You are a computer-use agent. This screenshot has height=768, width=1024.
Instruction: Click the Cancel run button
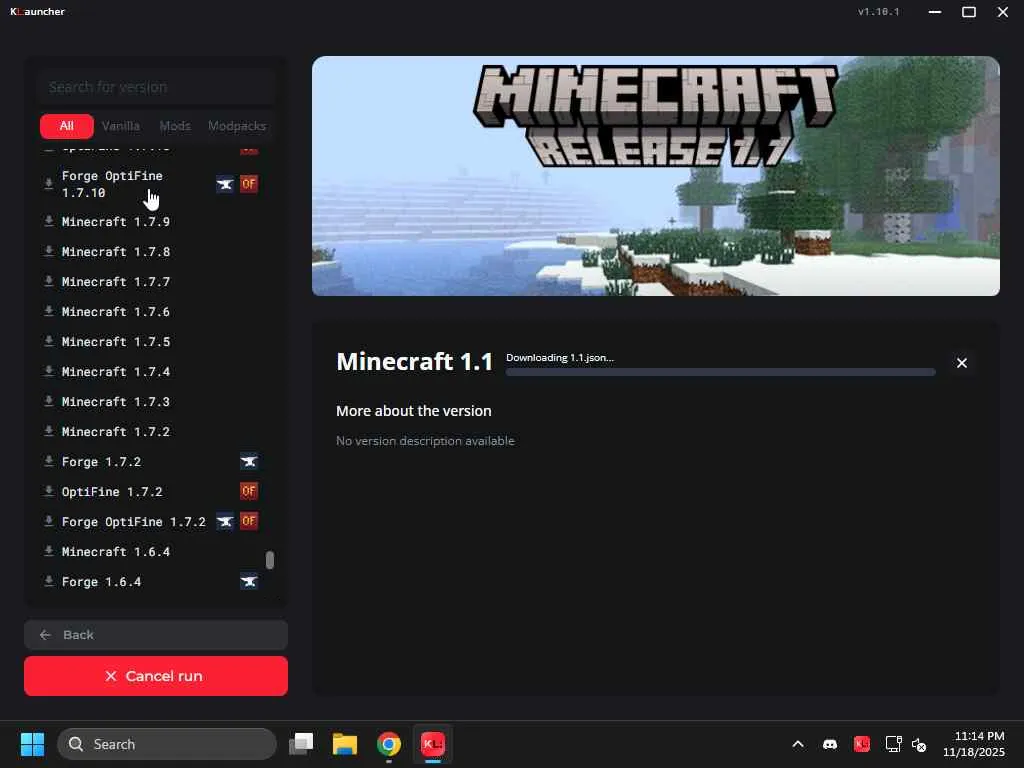click(x=156, y=676)
